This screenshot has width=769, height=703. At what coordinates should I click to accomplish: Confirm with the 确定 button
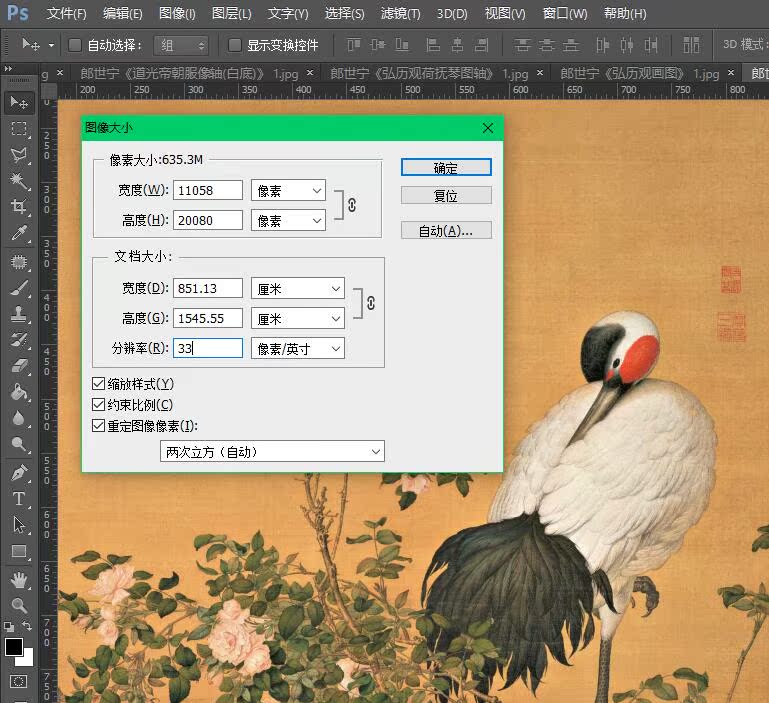pyautogui.click(x=446, y=167)
